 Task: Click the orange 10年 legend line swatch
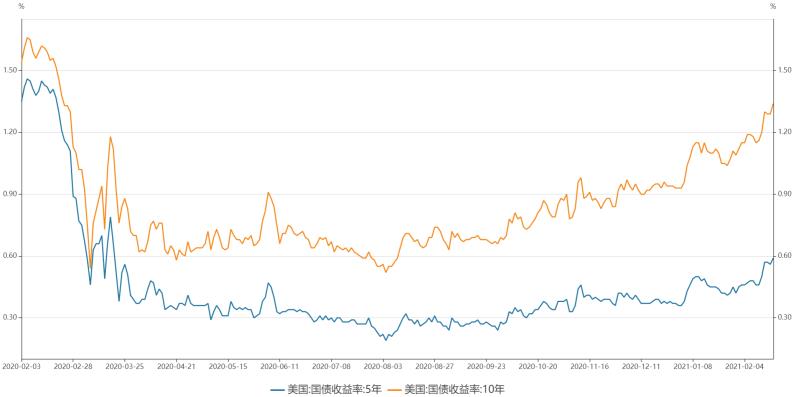click(395, 390)
